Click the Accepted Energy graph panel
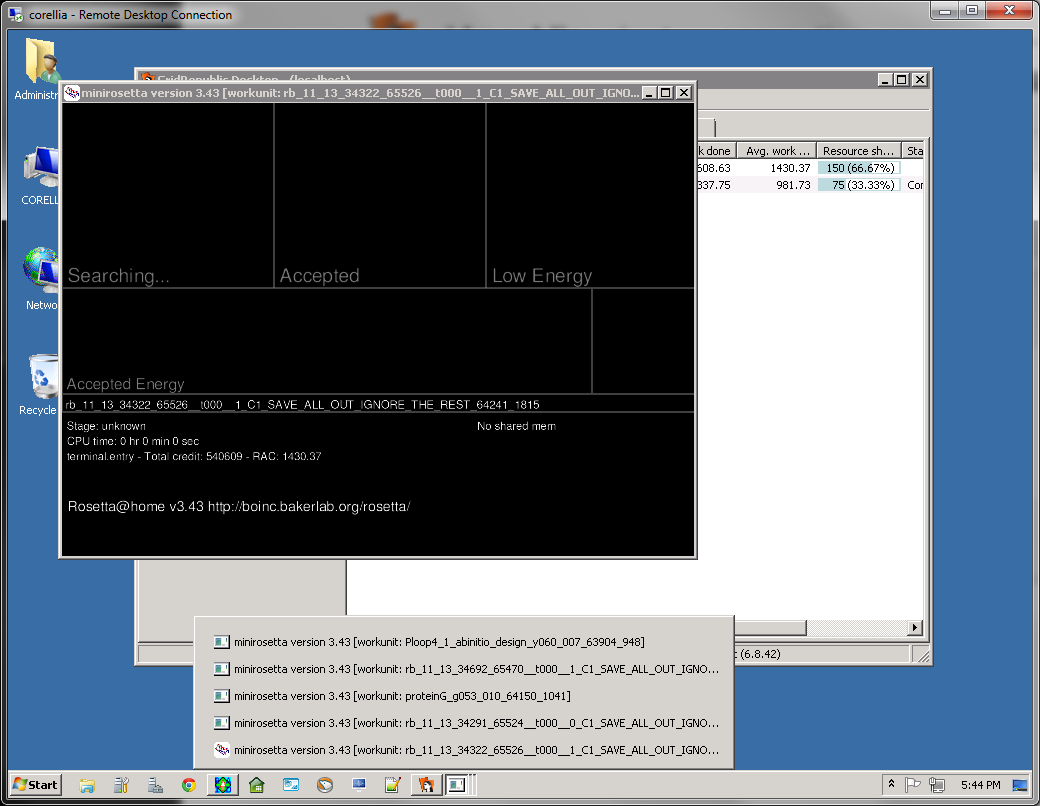The height and width of the screenshot is (806, 1040). point(327,341)
